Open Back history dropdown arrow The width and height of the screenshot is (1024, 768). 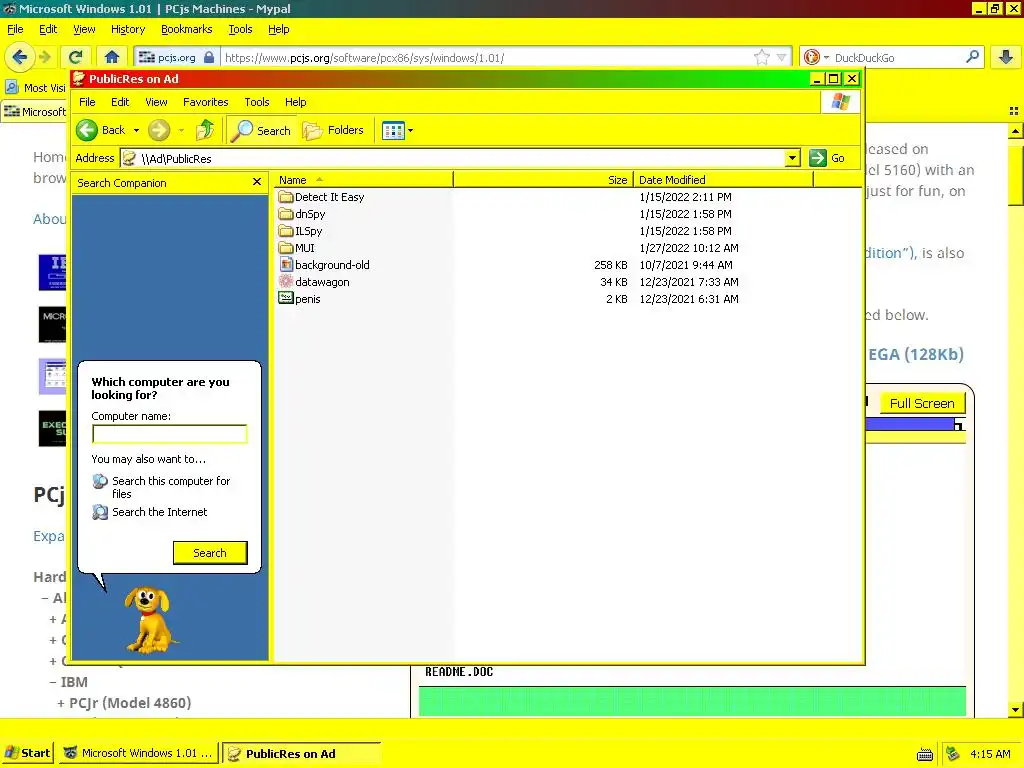coord(136,131)
